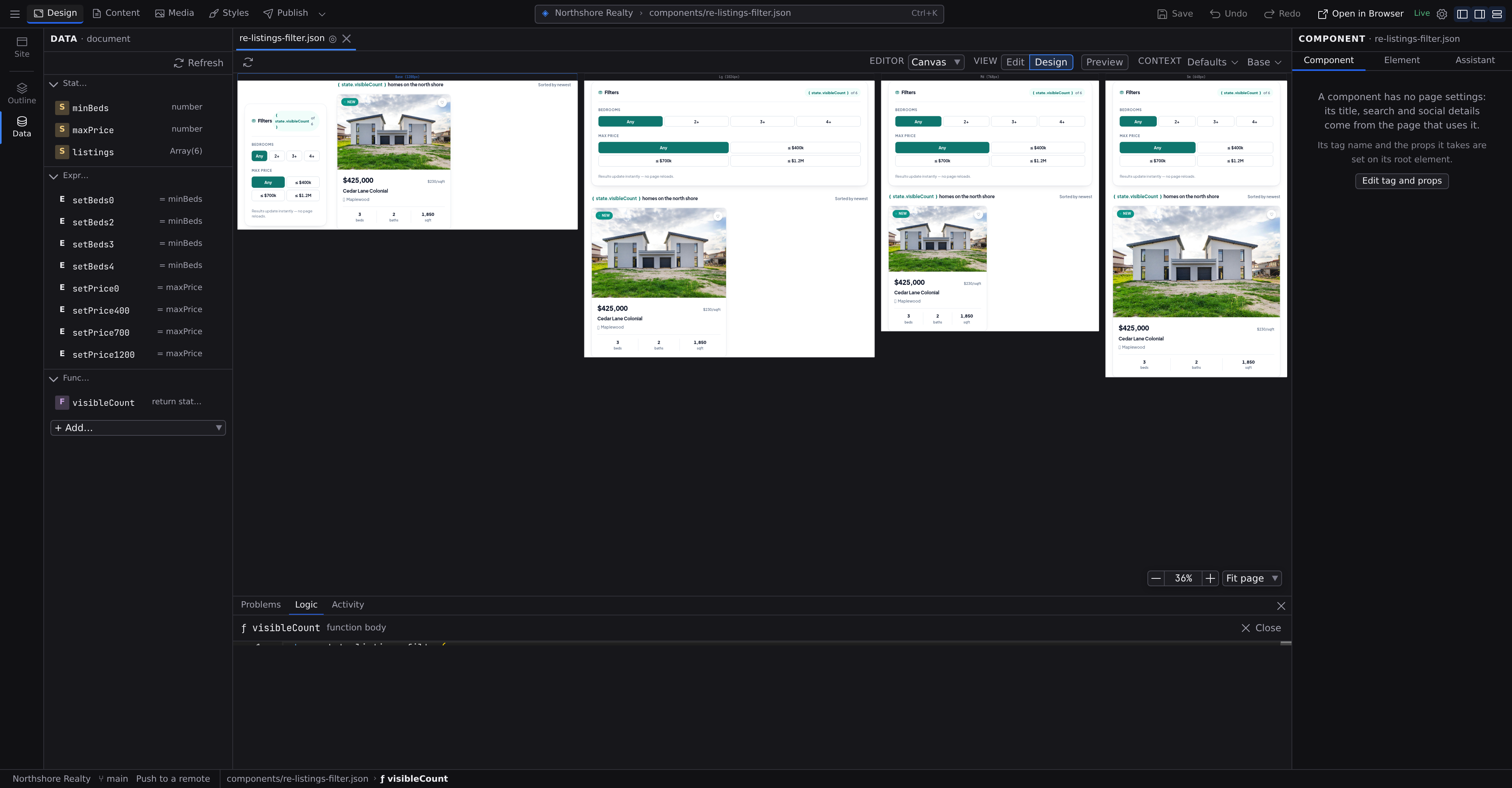1512x788 pixels.
Task: Expand the Publish options chevron
Action: coord(322,13)
